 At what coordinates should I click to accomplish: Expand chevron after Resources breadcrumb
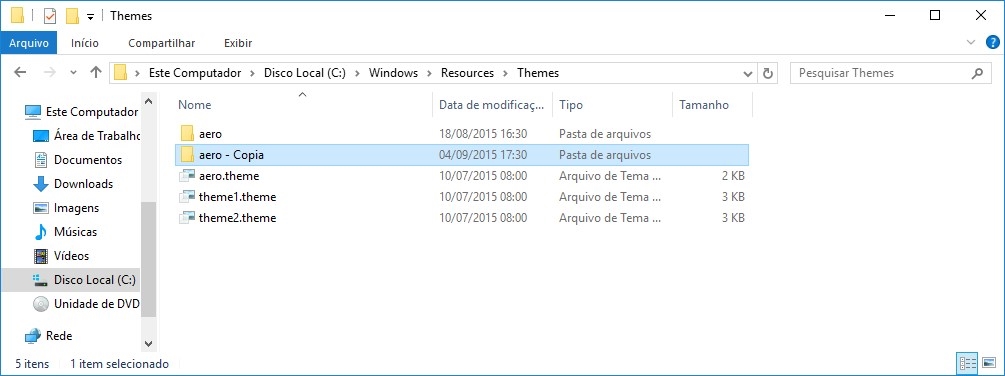click(506, 73)
